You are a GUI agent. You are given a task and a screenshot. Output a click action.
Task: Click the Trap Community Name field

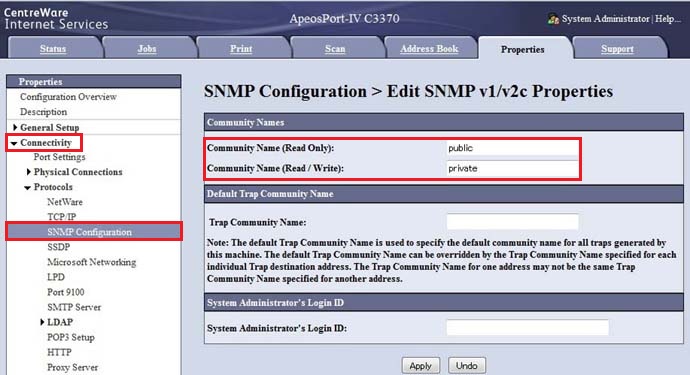pyautogui.click(x=512, y=221)
